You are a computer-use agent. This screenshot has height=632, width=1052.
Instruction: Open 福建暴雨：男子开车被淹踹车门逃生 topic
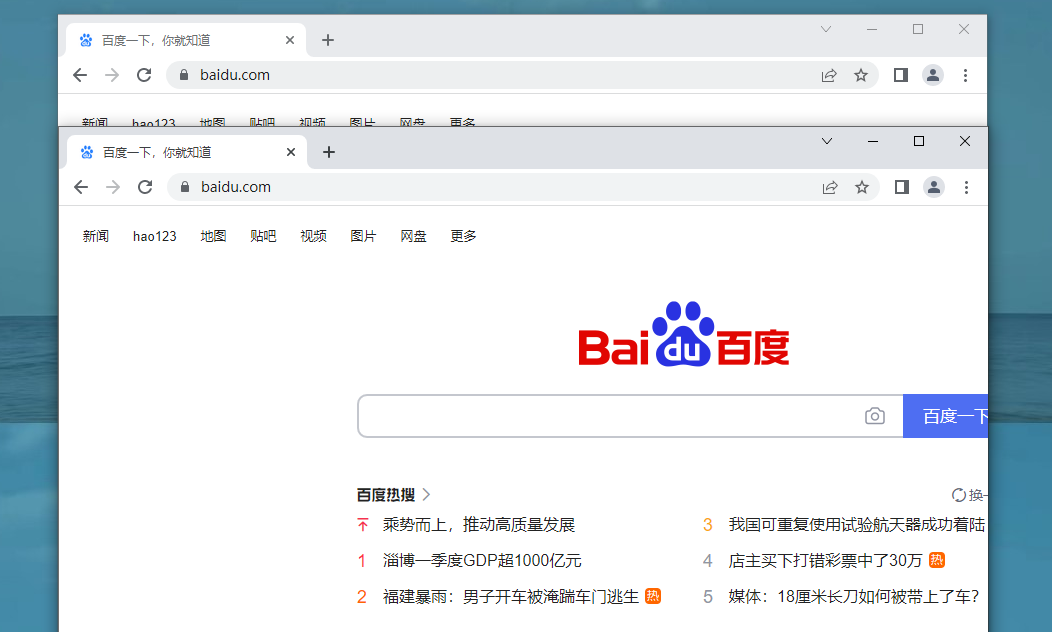(511, 596)
